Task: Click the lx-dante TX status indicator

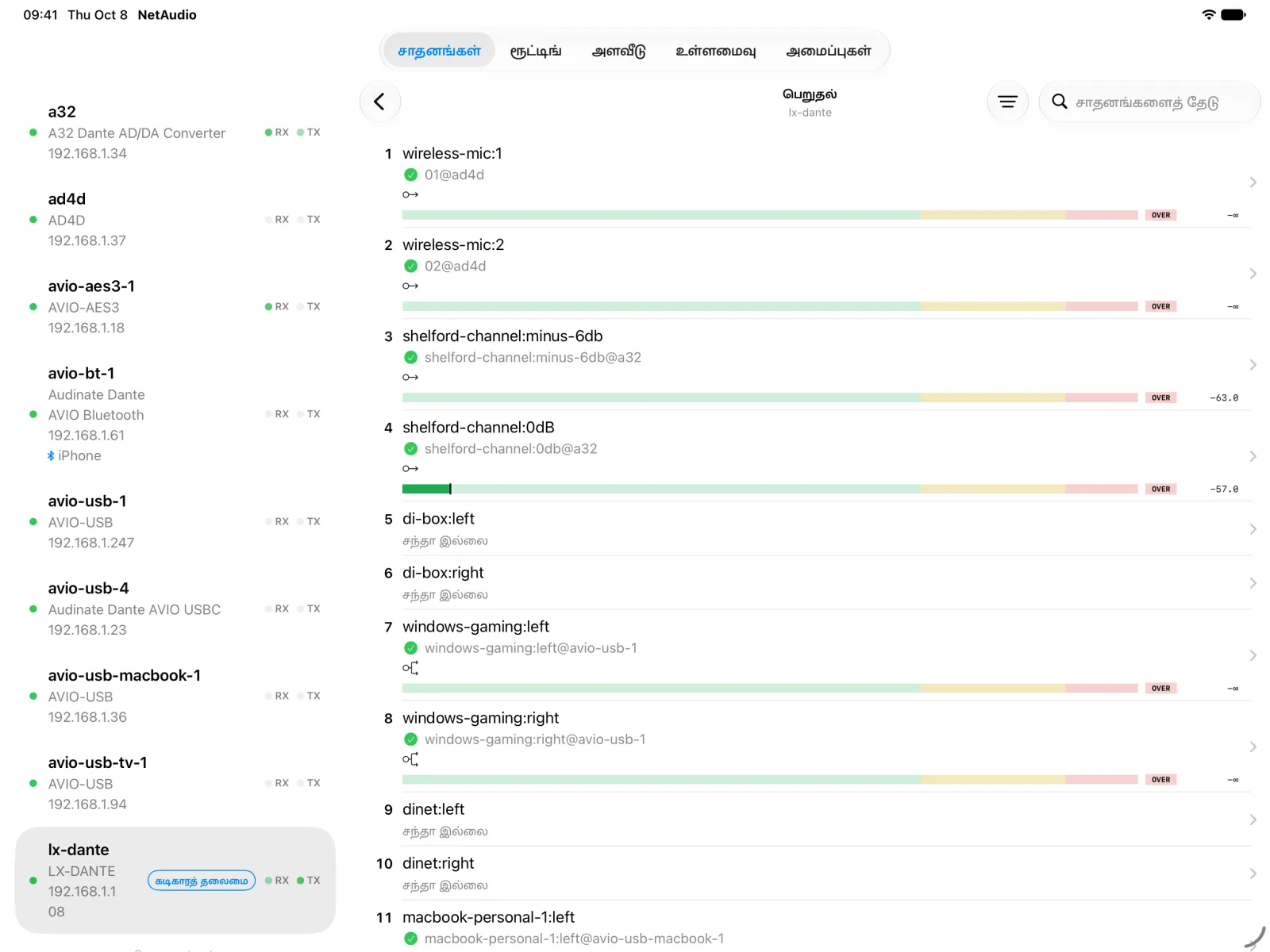Action: coord(309,881)
